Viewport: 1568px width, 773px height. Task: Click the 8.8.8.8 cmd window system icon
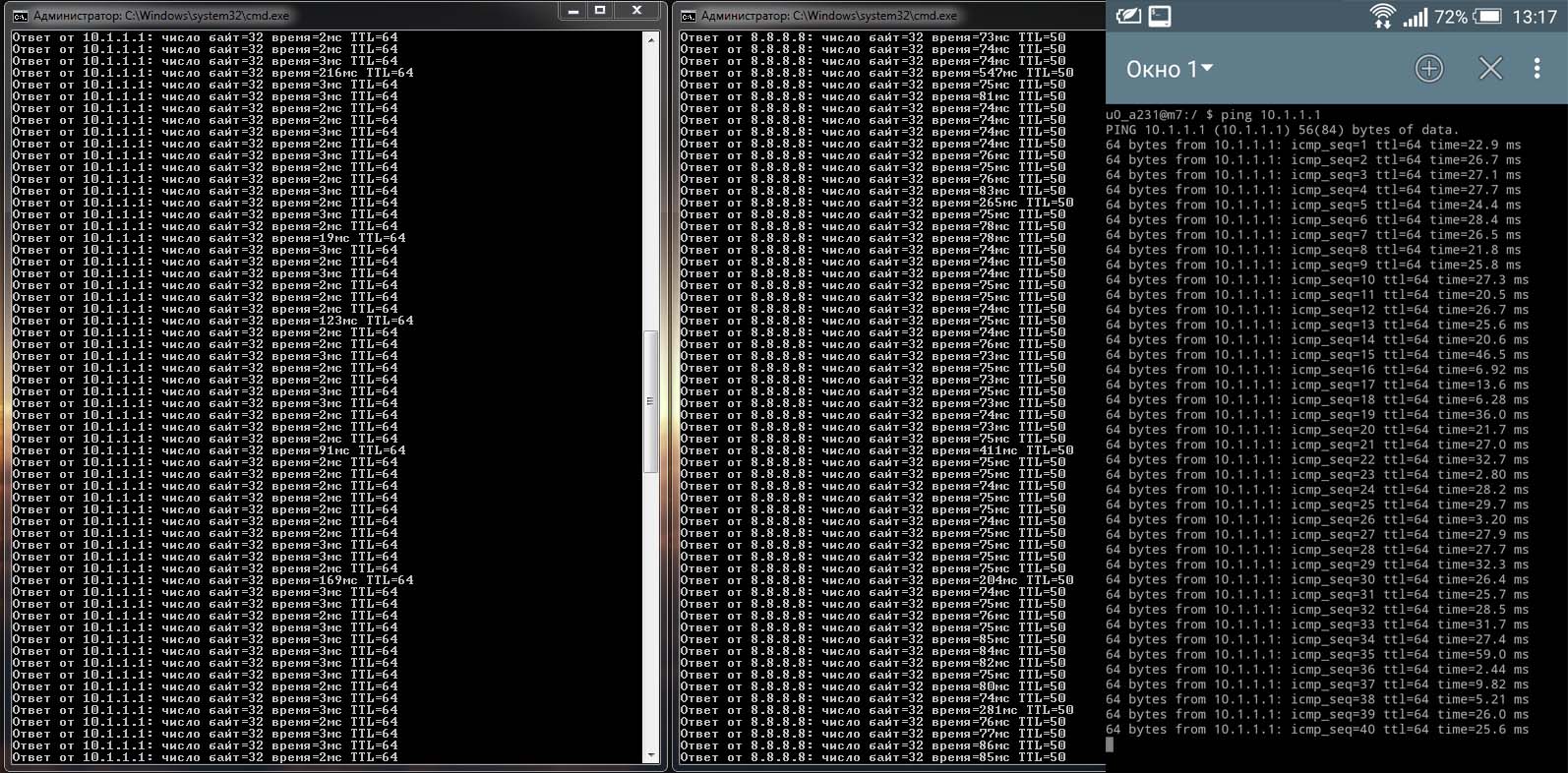689,16
